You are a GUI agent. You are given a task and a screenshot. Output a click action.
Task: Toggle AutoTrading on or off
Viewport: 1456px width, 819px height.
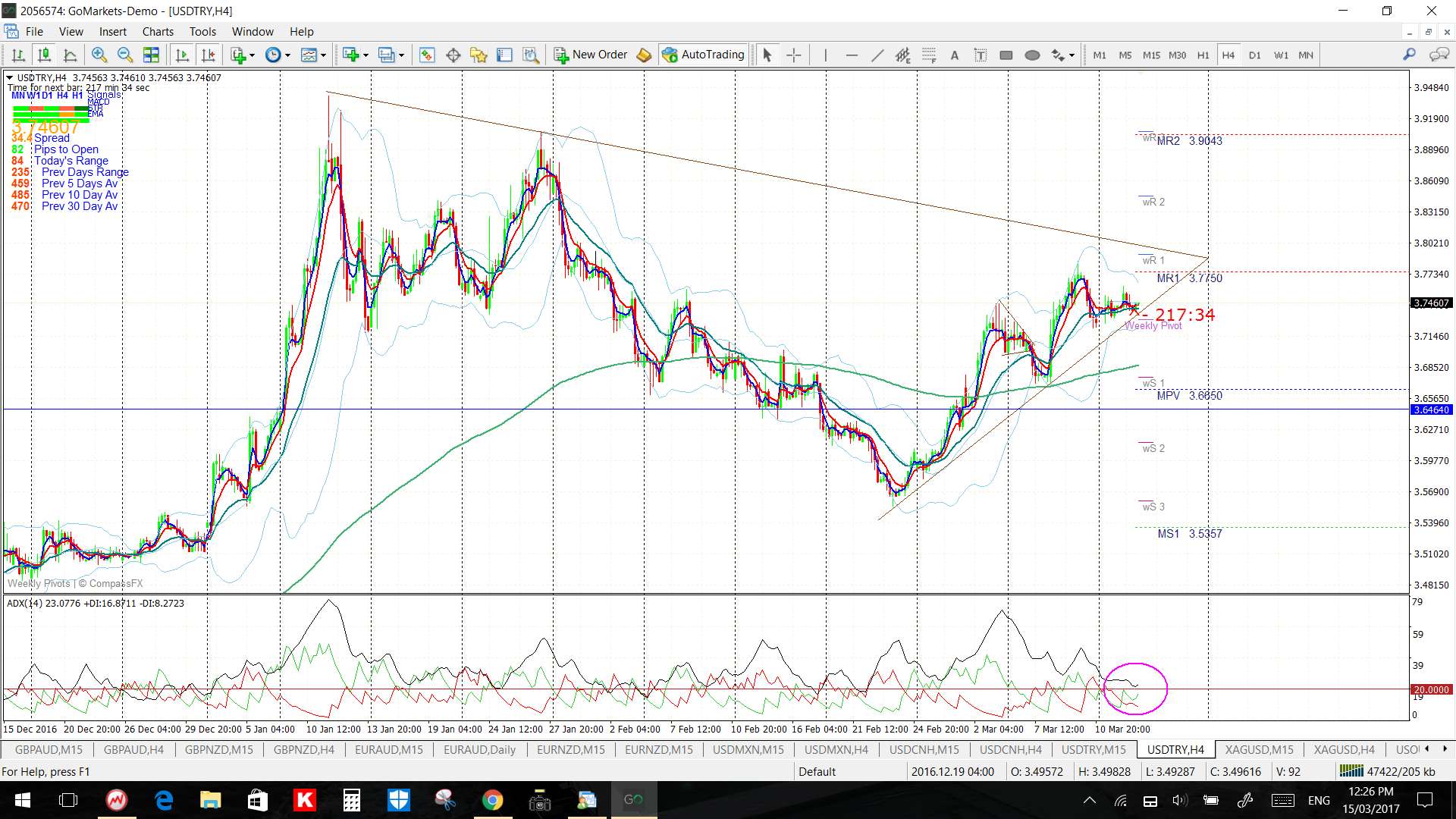[703, 55]
